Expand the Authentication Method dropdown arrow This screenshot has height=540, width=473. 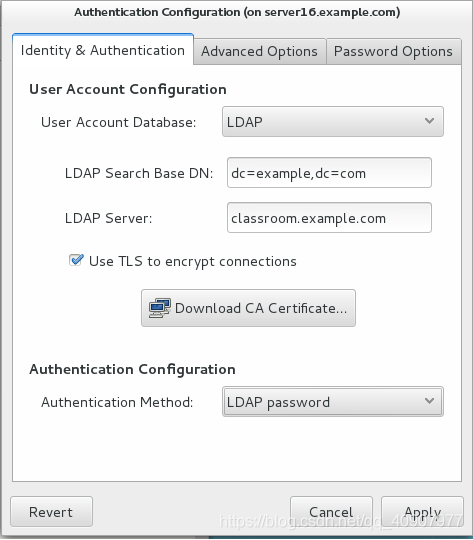click(x=429, y=401)
